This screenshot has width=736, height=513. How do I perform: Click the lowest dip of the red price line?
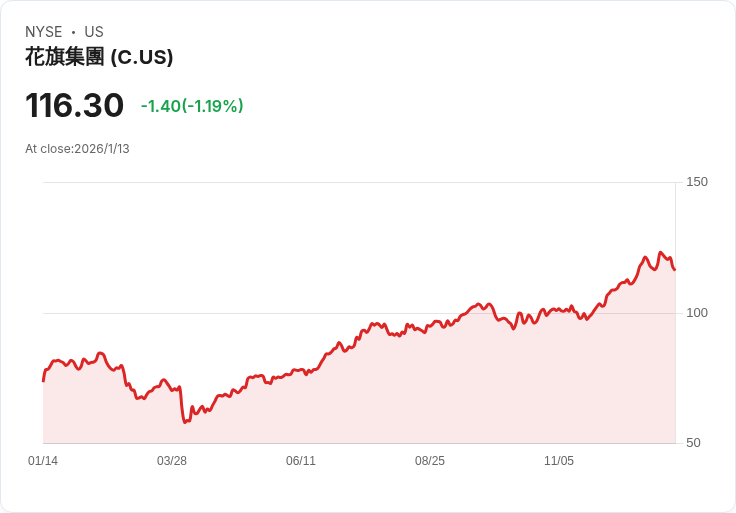point(185,422)
